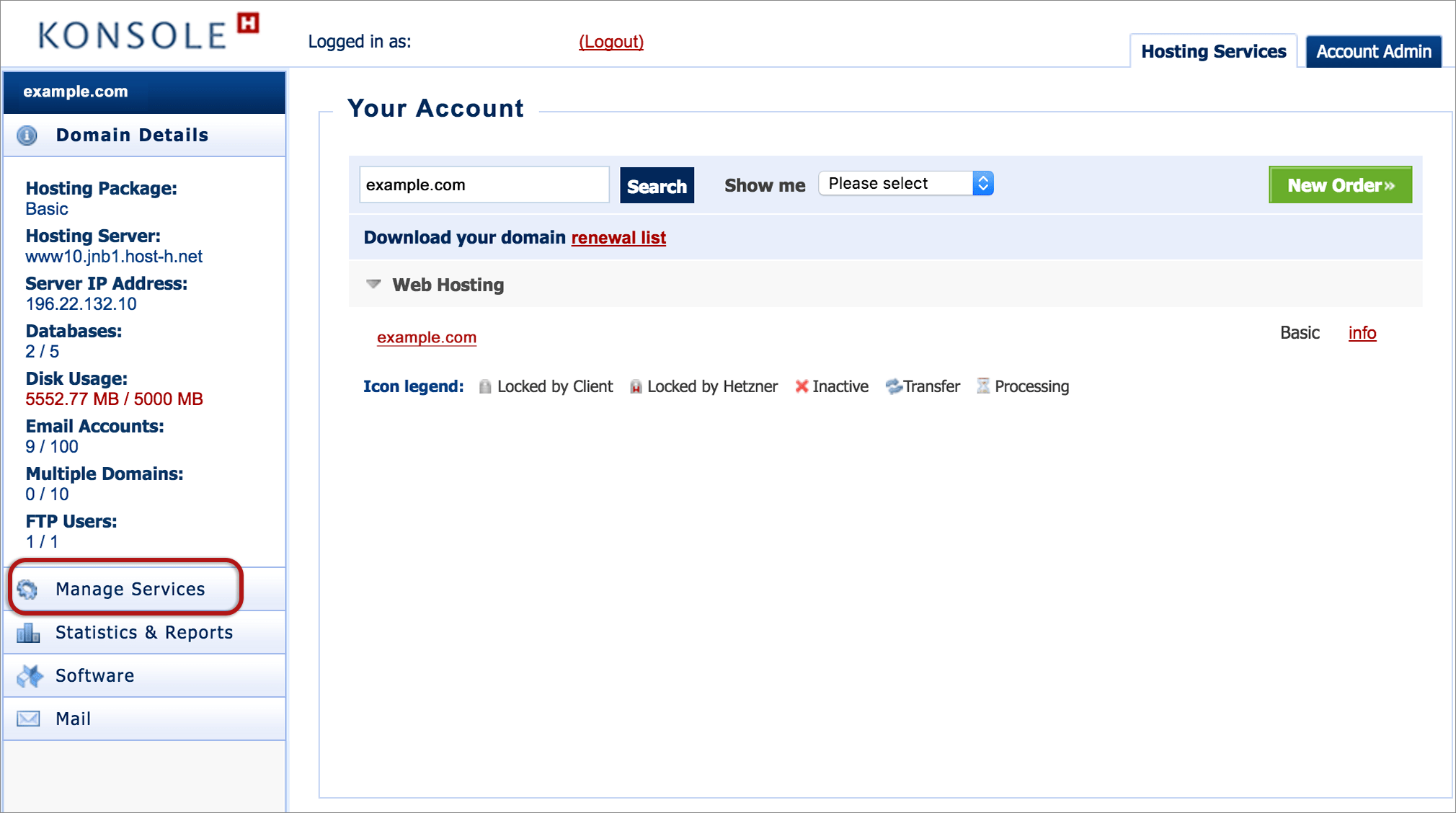Click the Mail icon
Viewport: 1456px width, 813px height.
coord(28,718)
